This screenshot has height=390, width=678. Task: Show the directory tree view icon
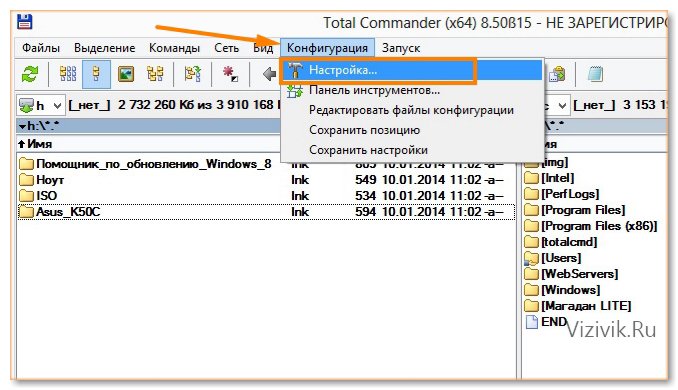click(x=155, y=74)
